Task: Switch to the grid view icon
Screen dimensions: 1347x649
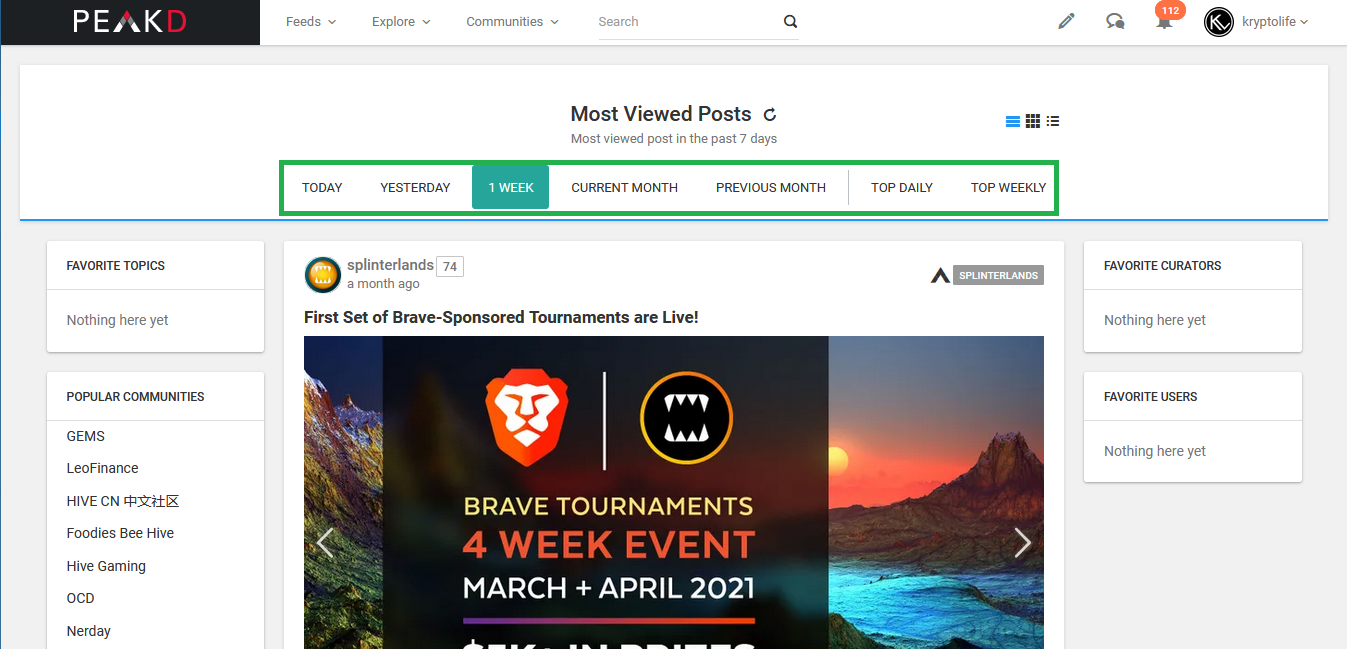Action: pyautogui.click(x=1033, y=121)
